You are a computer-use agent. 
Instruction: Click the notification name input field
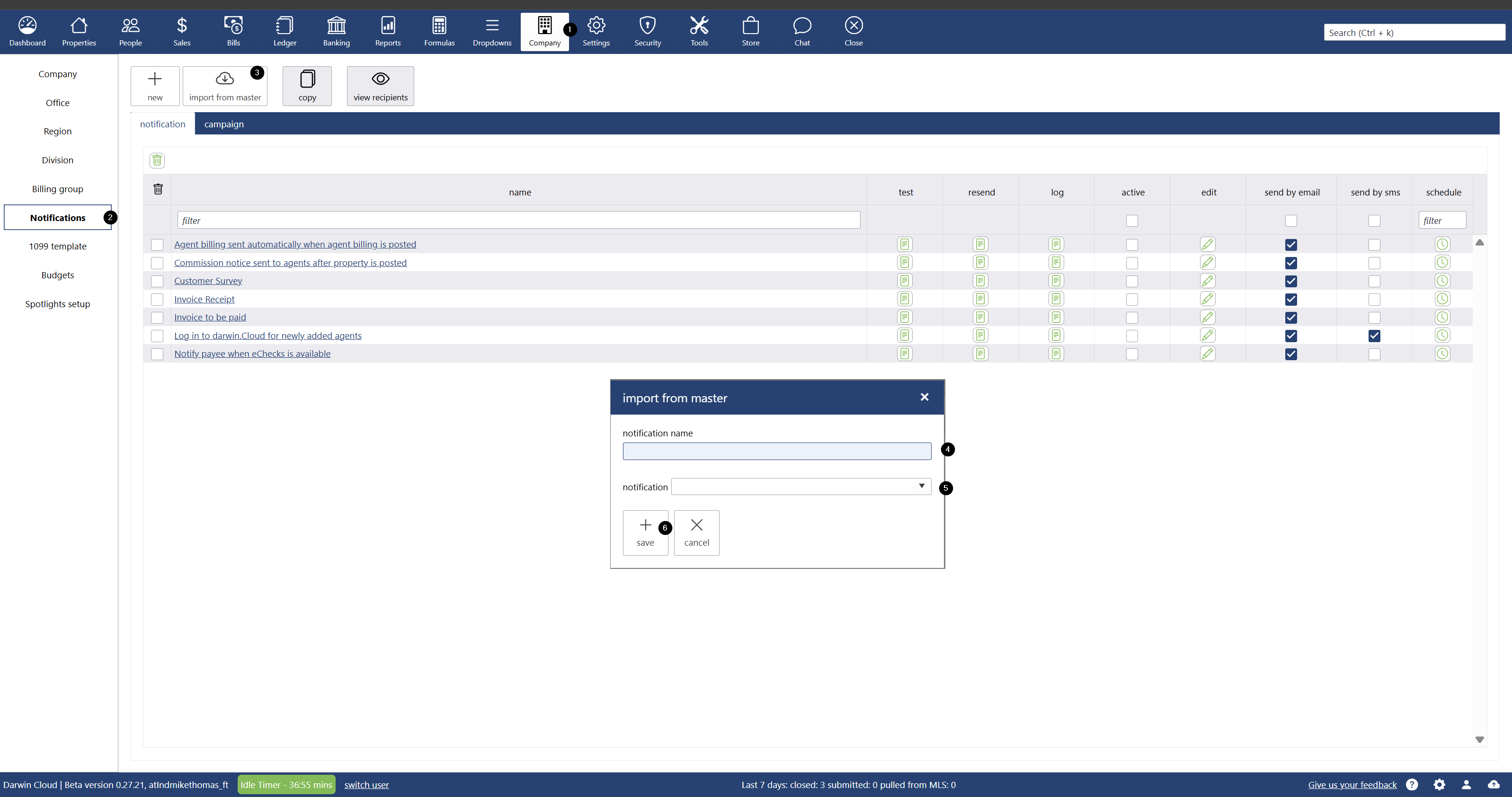pos(776,451)
